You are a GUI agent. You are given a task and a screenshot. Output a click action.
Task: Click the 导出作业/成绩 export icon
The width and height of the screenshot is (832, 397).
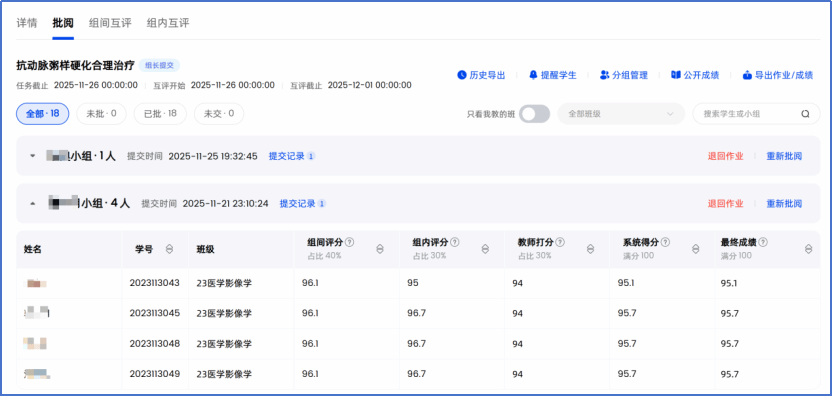click(747, 75)
